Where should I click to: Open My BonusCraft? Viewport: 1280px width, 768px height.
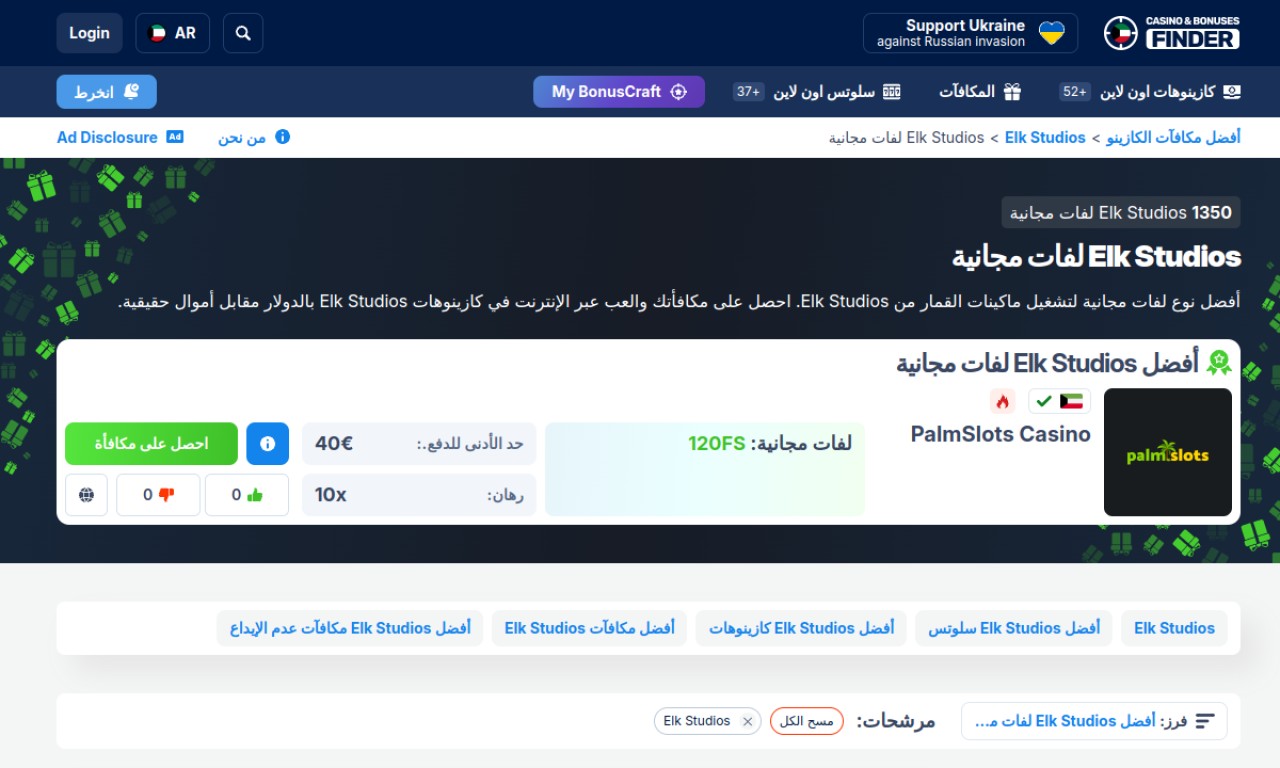(619, 92)
